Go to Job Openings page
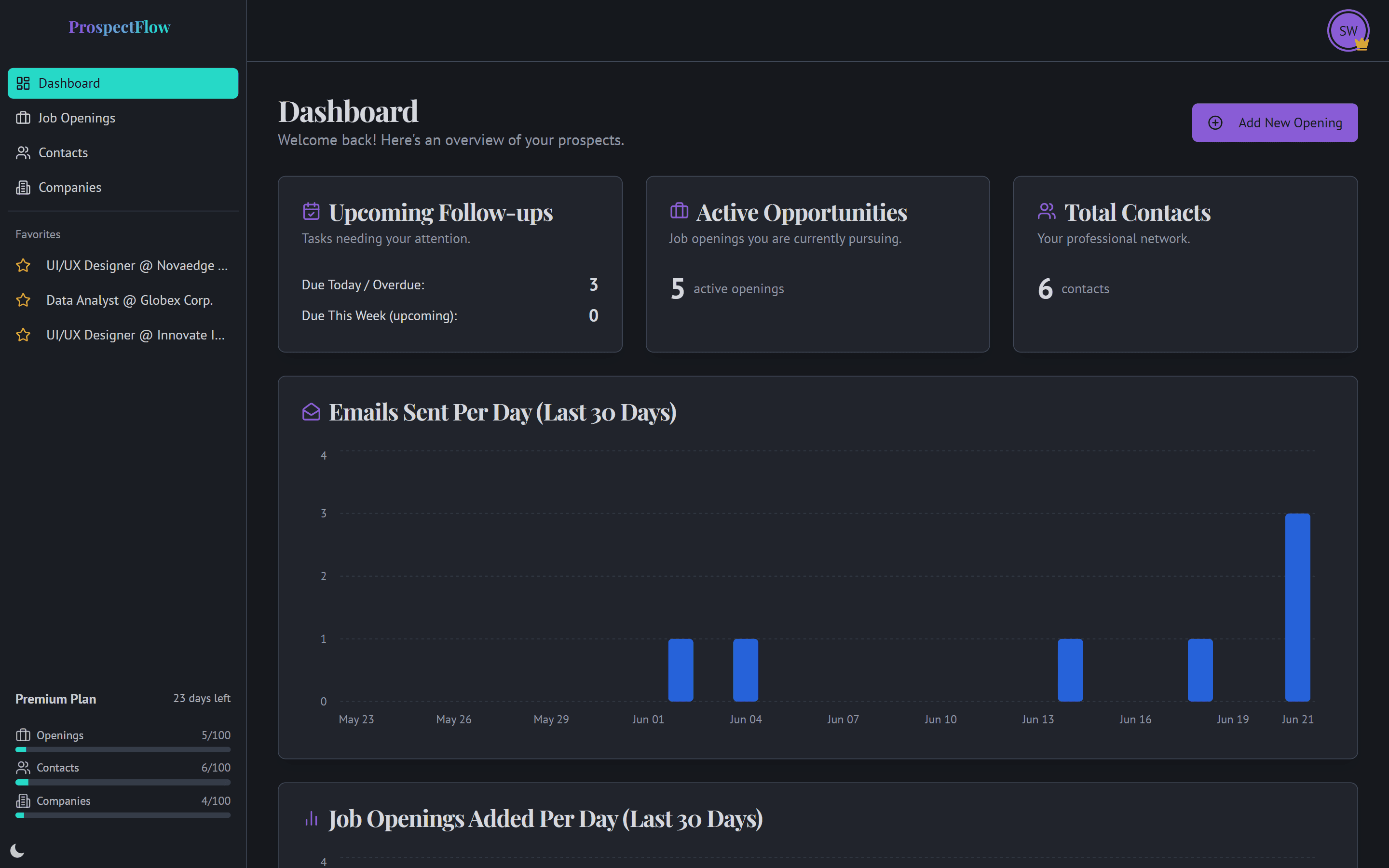 pos(123,118)
